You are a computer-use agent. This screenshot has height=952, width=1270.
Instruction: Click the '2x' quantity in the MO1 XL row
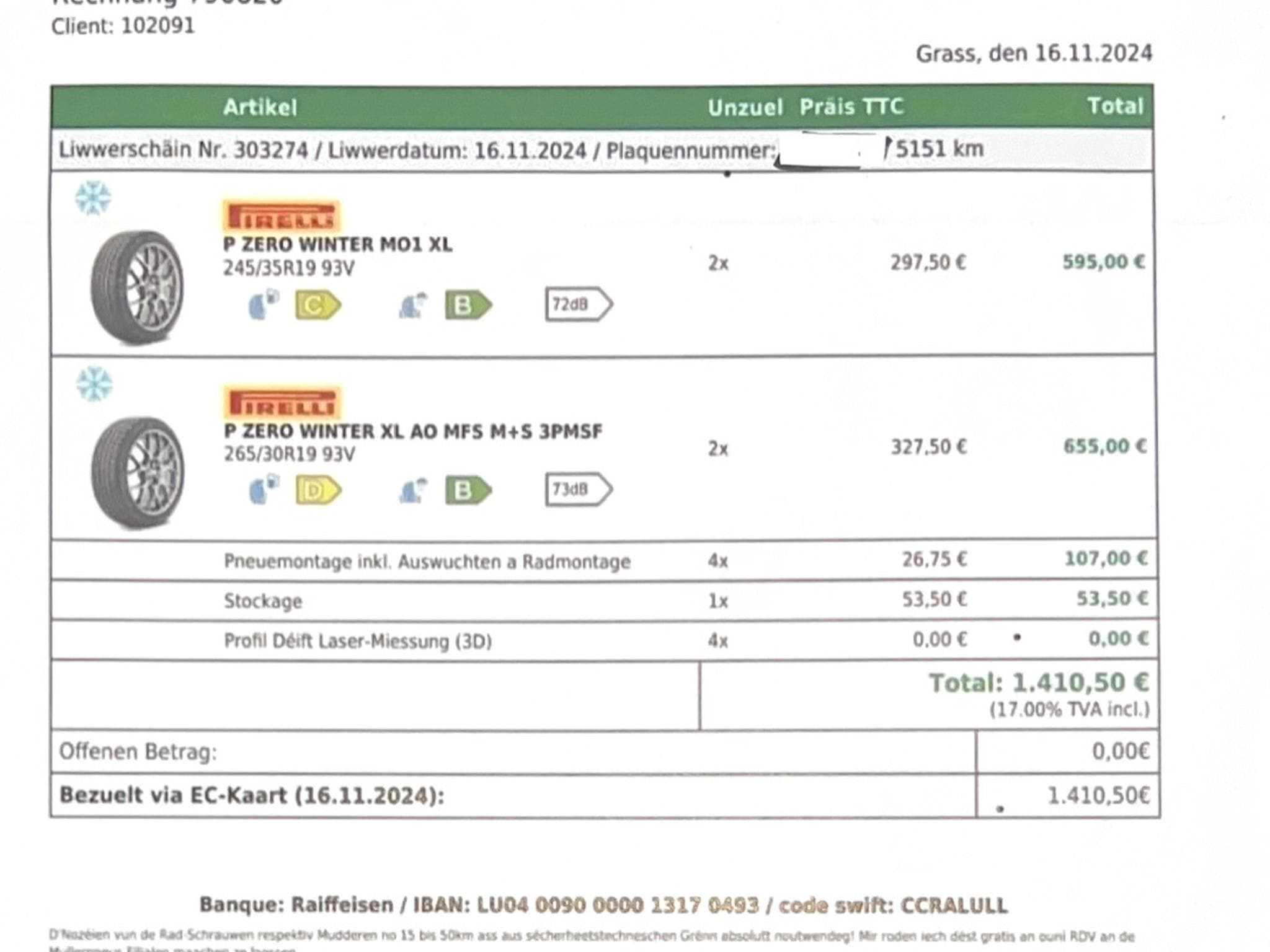pos(718,263)
